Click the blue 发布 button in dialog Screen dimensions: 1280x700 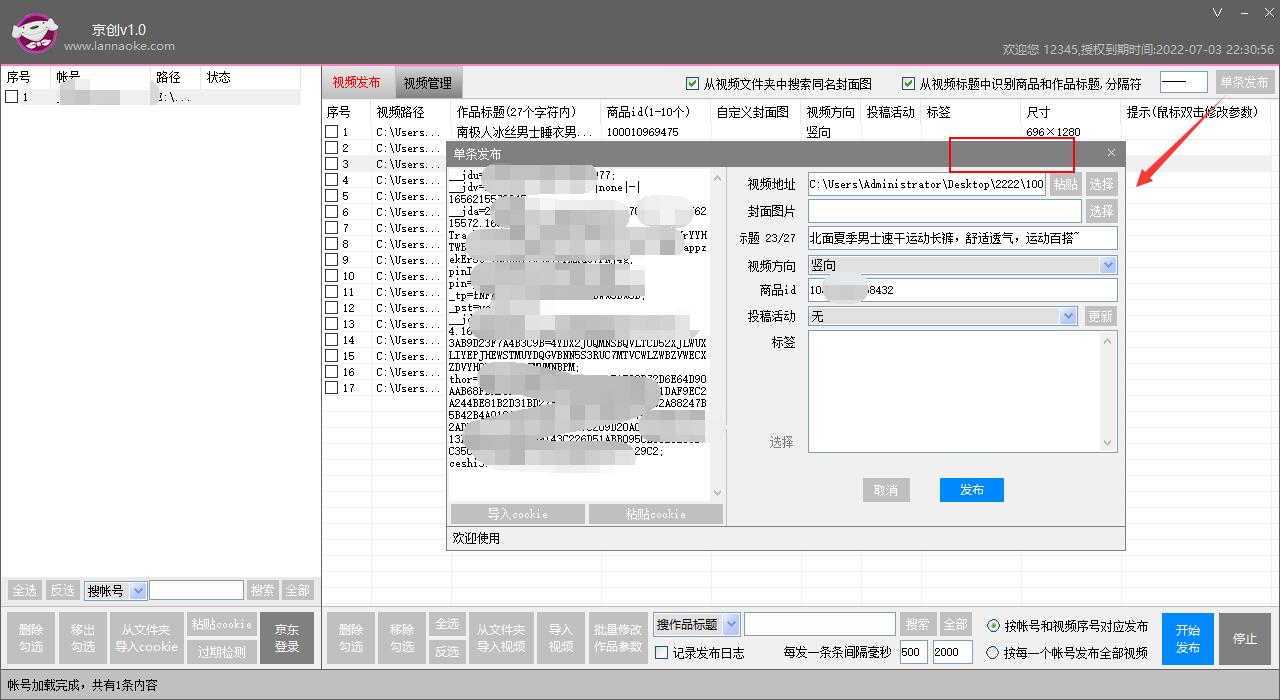tap(971, 490)
